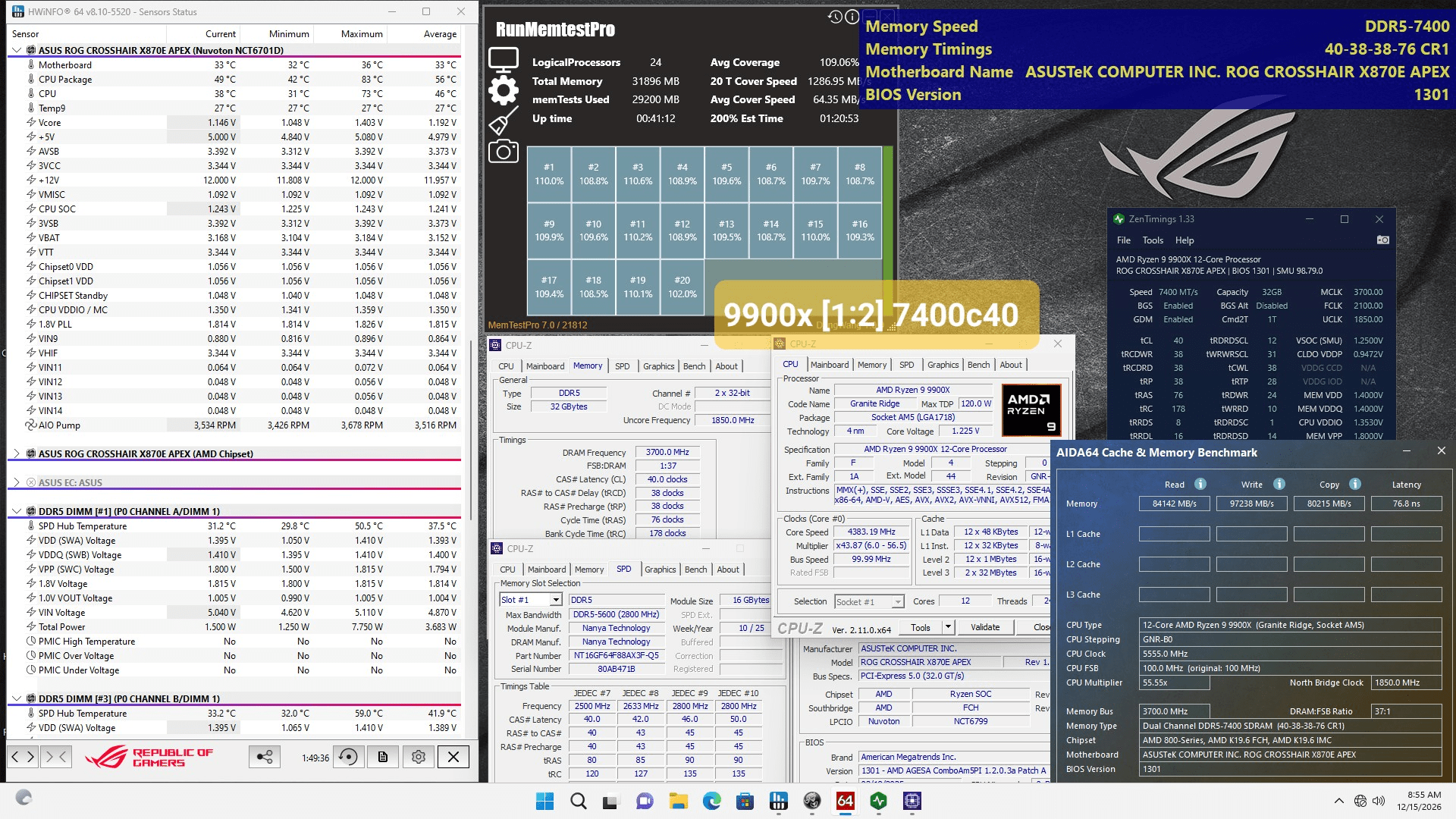Open File Explorer from taskbar

pyautogui.click(x=678, y=801)
